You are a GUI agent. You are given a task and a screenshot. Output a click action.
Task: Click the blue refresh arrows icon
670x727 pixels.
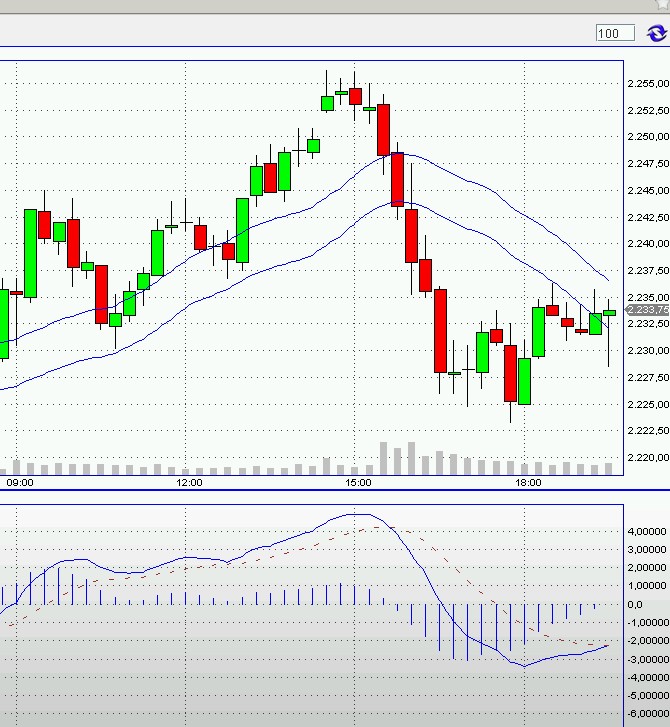click(657, 33)
